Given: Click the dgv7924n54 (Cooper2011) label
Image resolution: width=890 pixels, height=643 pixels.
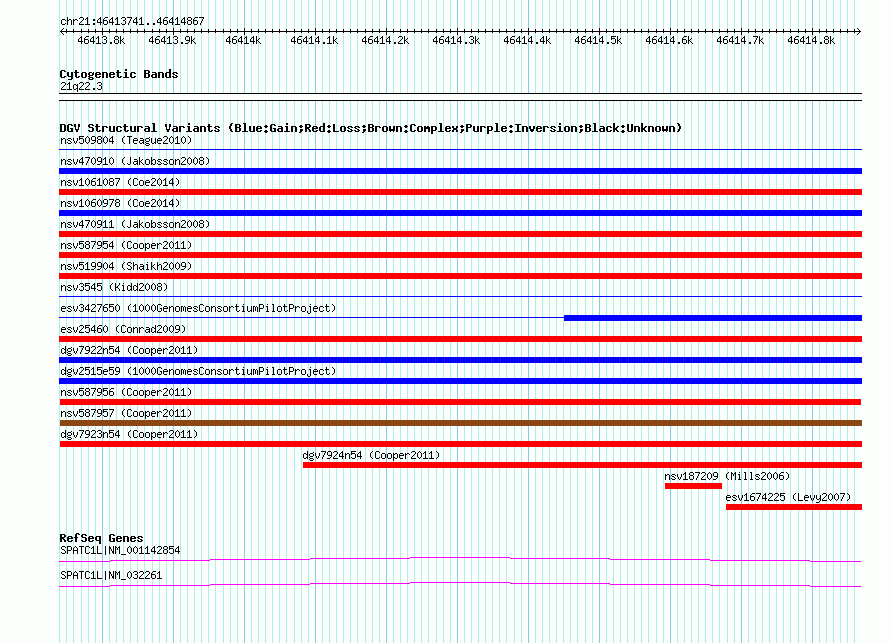Looking at the screenshot, I should [x=371, y=455].
